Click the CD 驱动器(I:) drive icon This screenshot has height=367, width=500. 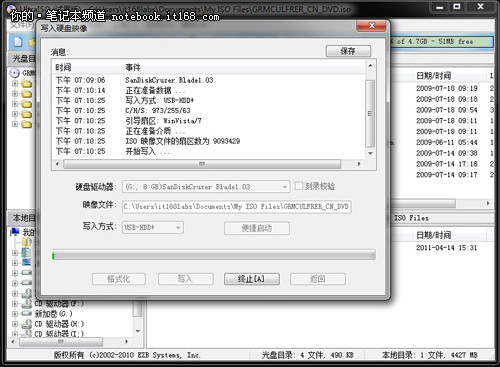point(27,333)
